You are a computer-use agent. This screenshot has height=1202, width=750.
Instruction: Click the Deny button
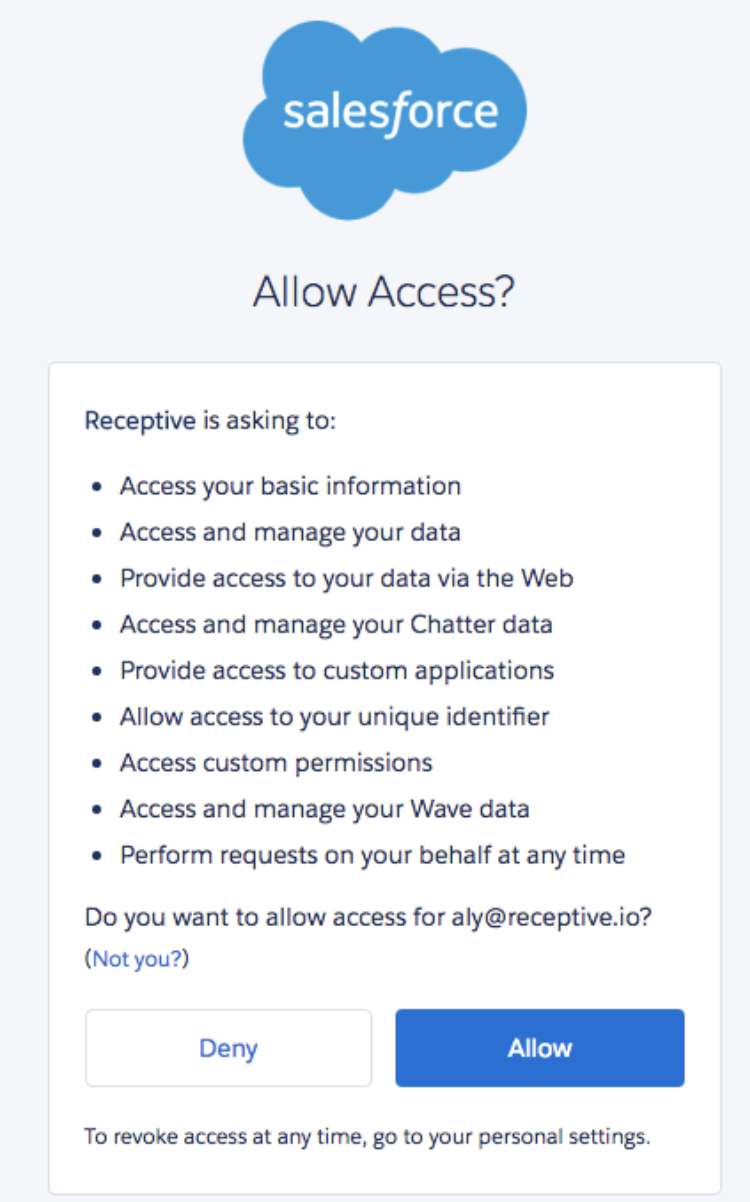click(x=228, y=1048)
